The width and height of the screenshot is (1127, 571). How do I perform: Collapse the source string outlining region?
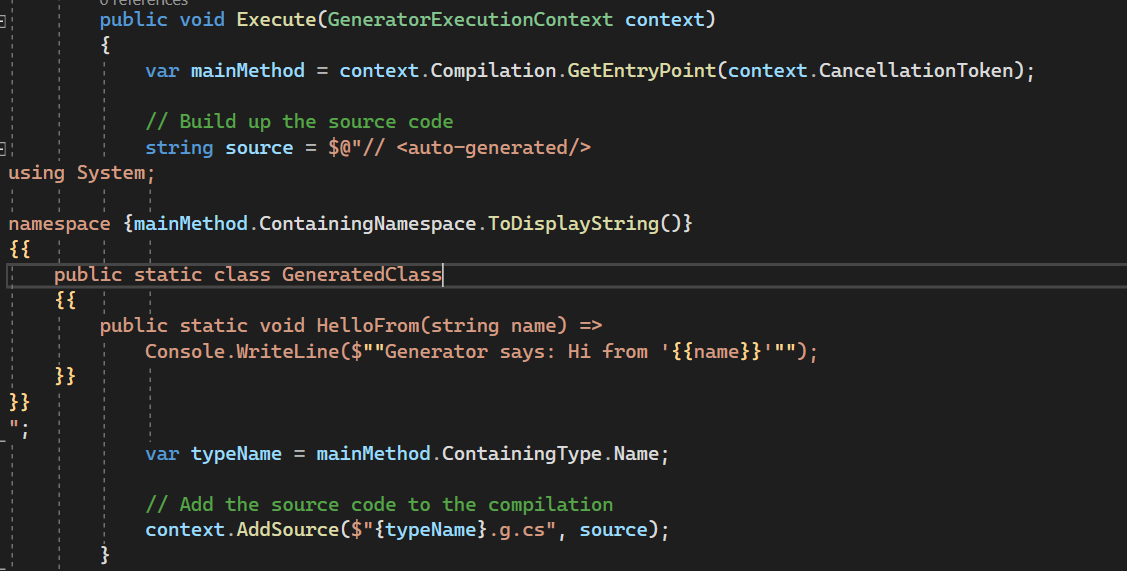click(4, 148)
